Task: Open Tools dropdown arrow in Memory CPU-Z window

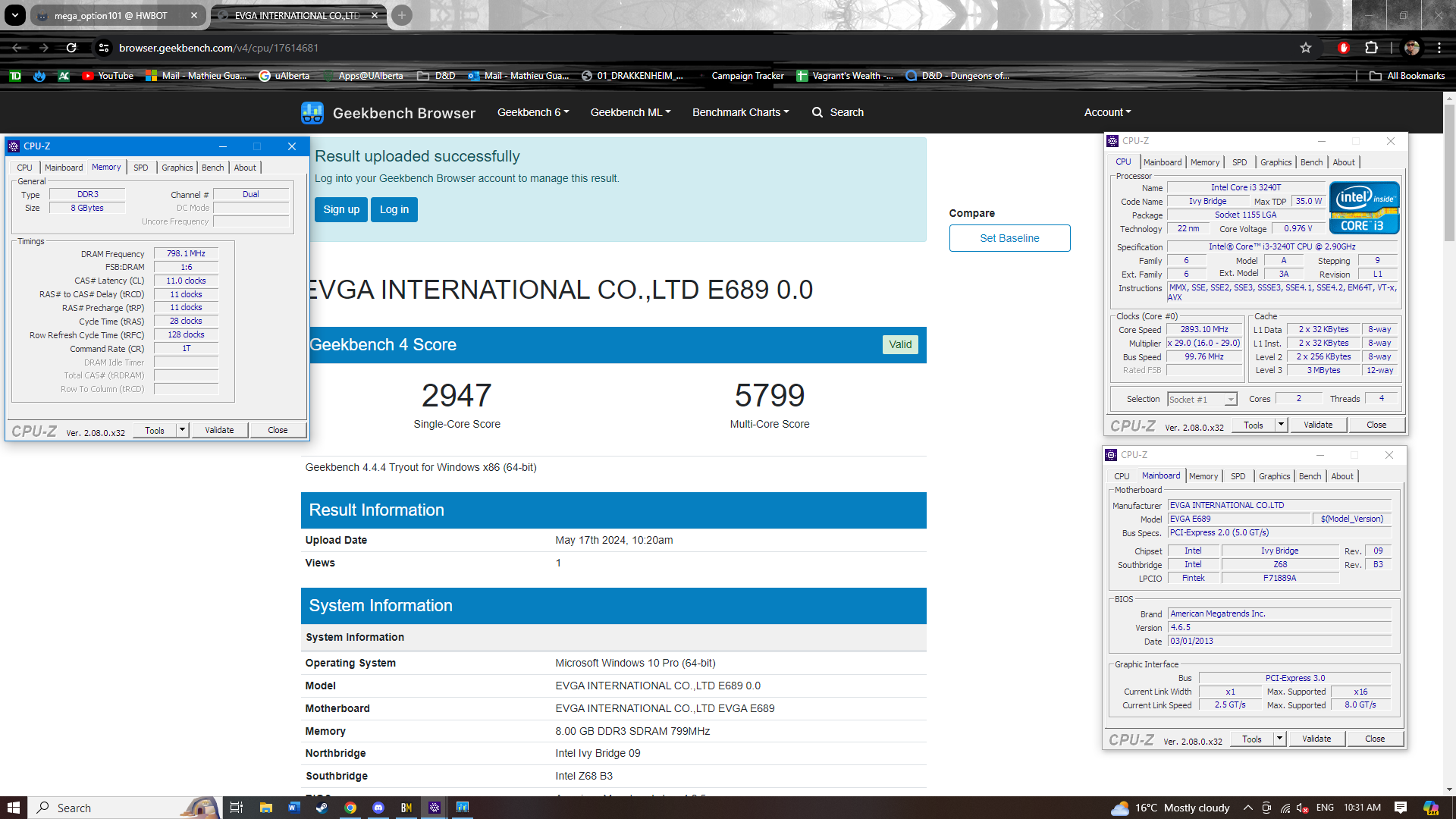Action: click(182, 430)
